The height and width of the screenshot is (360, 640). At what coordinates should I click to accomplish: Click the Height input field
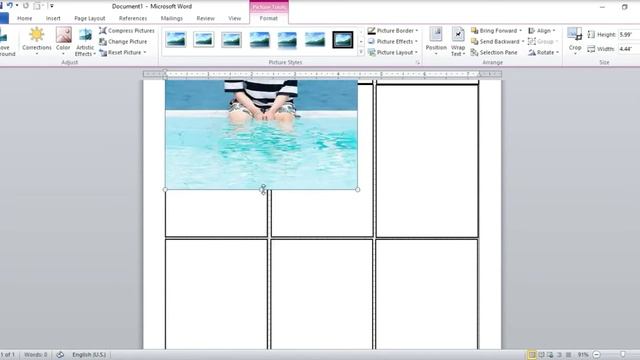click(x=629, y=35)
